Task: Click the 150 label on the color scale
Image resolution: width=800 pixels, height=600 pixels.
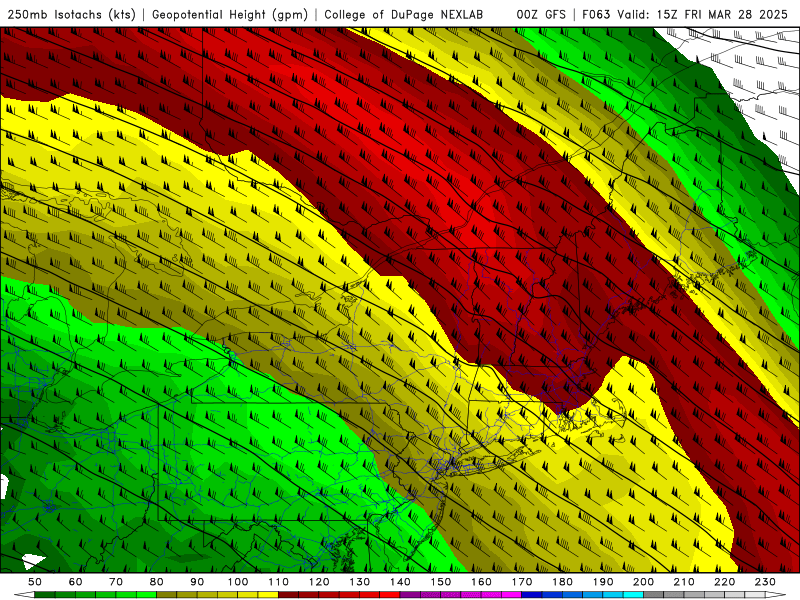Action: coord(441,582)
